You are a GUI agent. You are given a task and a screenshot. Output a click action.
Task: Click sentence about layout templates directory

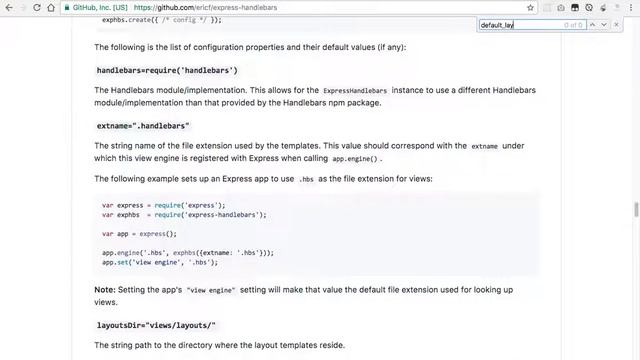220,345
